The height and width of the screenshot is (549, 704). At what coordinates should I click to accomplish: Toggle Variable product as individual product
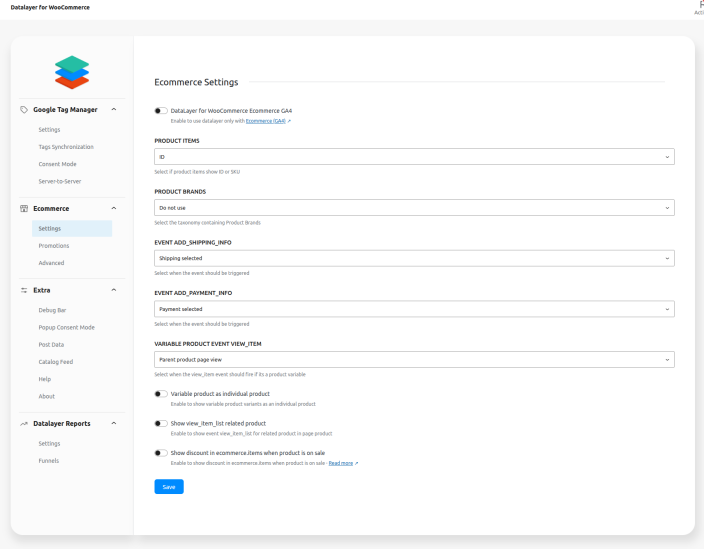pyautogui.click(x=161, y=394)
